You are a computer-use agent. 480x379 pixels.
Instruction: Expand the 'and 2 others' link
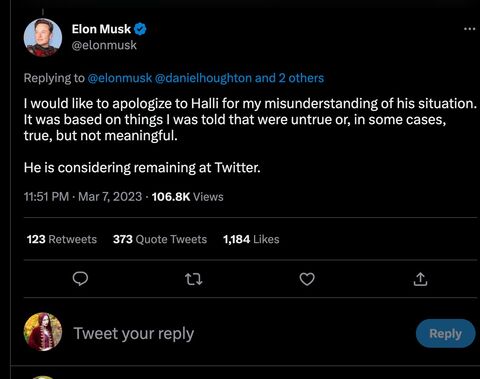pos(289,78)
